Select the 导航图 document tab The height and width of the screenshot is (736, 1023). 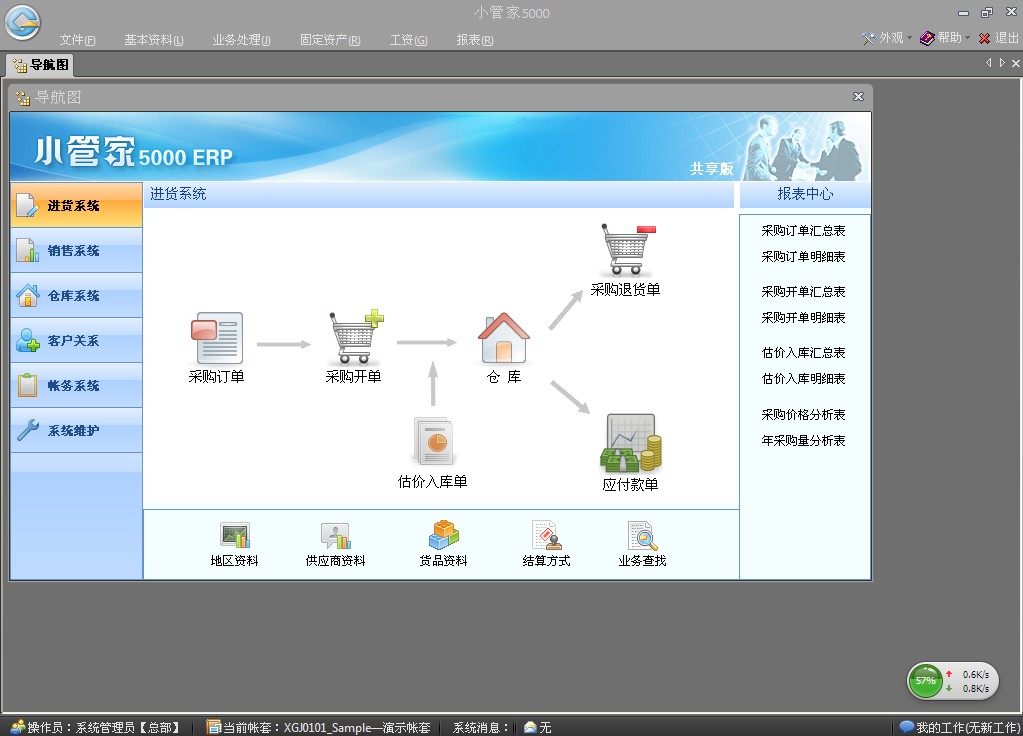pyautogui.click(x=40, y=65)
